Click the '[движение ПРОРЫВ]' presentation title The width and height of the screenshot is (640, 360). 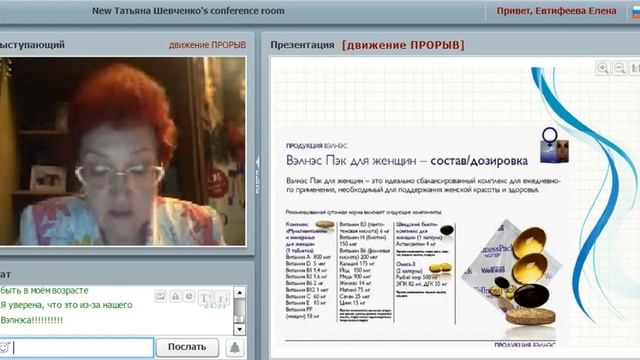(x=403, y=45)
